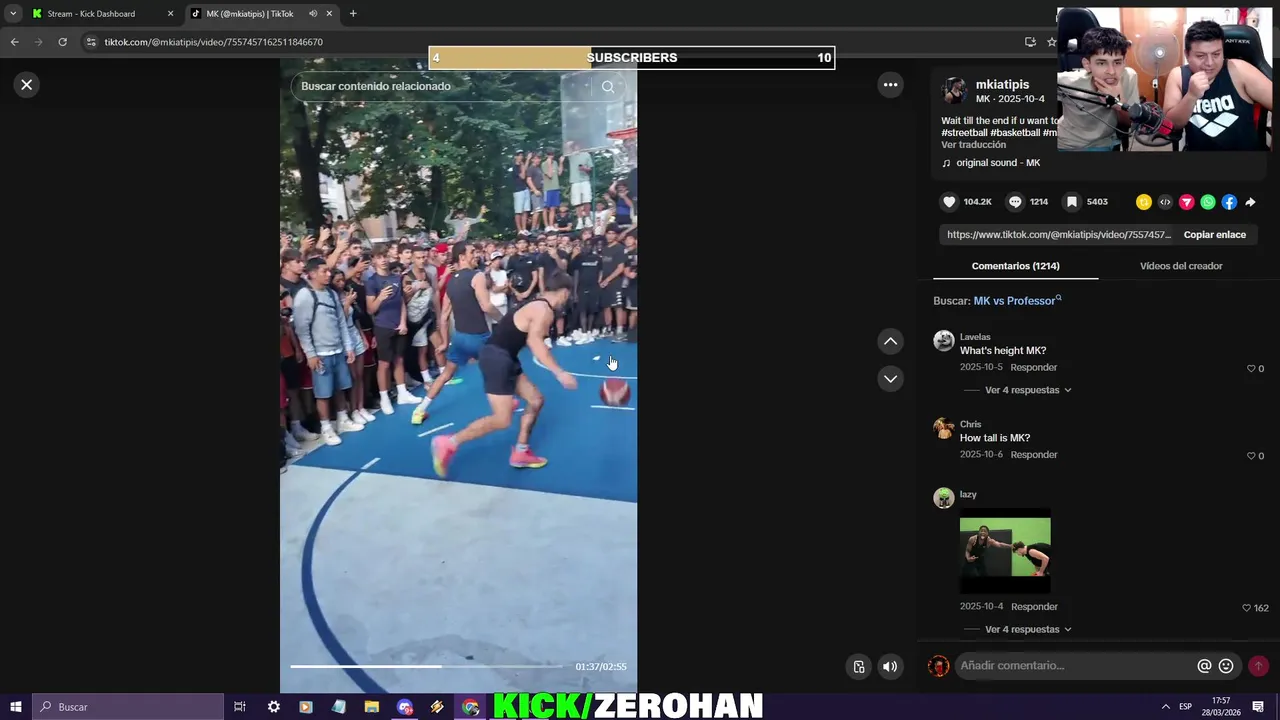
Task: Open Windows notification center
Action: coord(1258,707)
